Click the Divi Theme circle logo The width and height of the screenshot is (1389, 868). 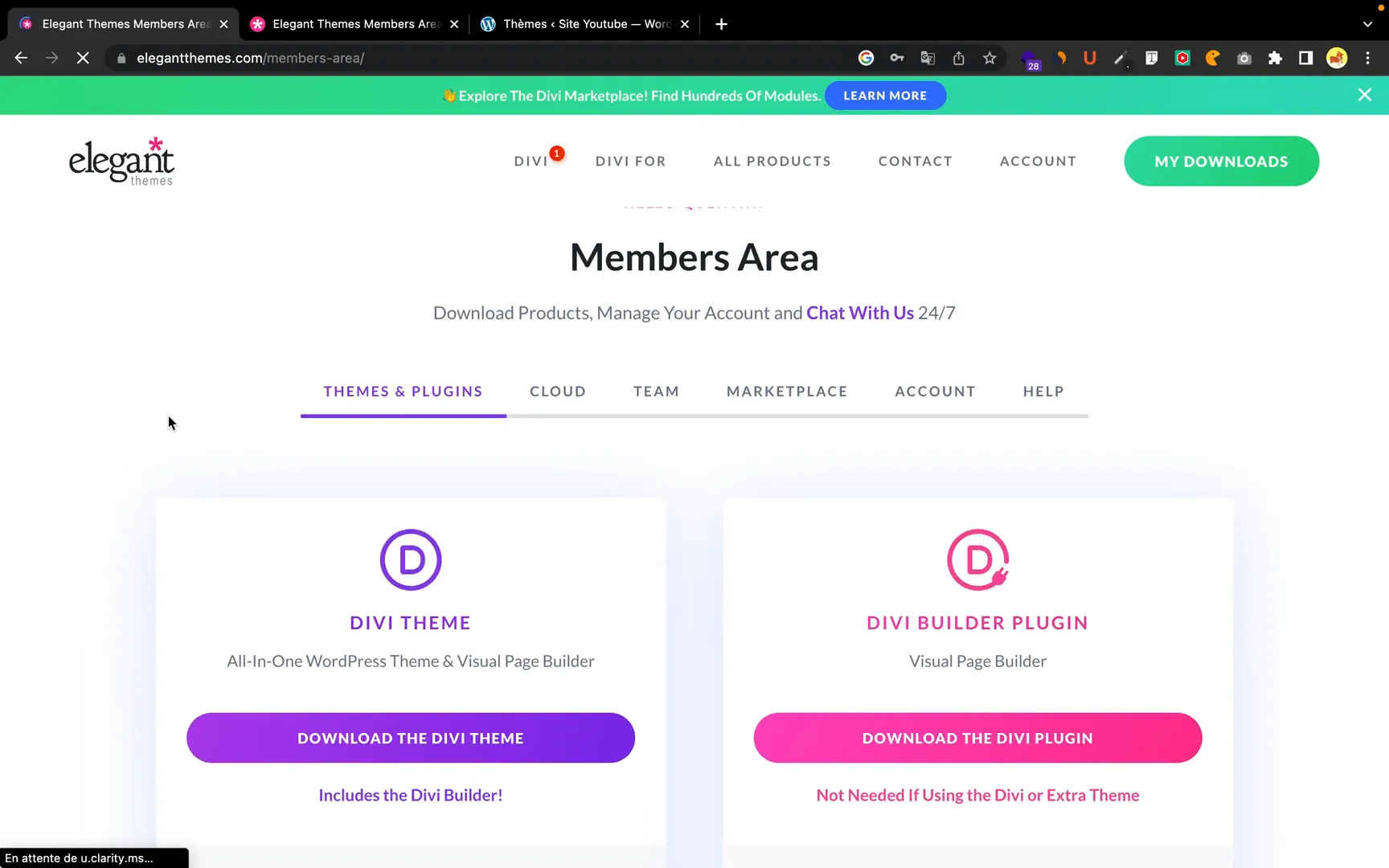[x=411, y=559]
